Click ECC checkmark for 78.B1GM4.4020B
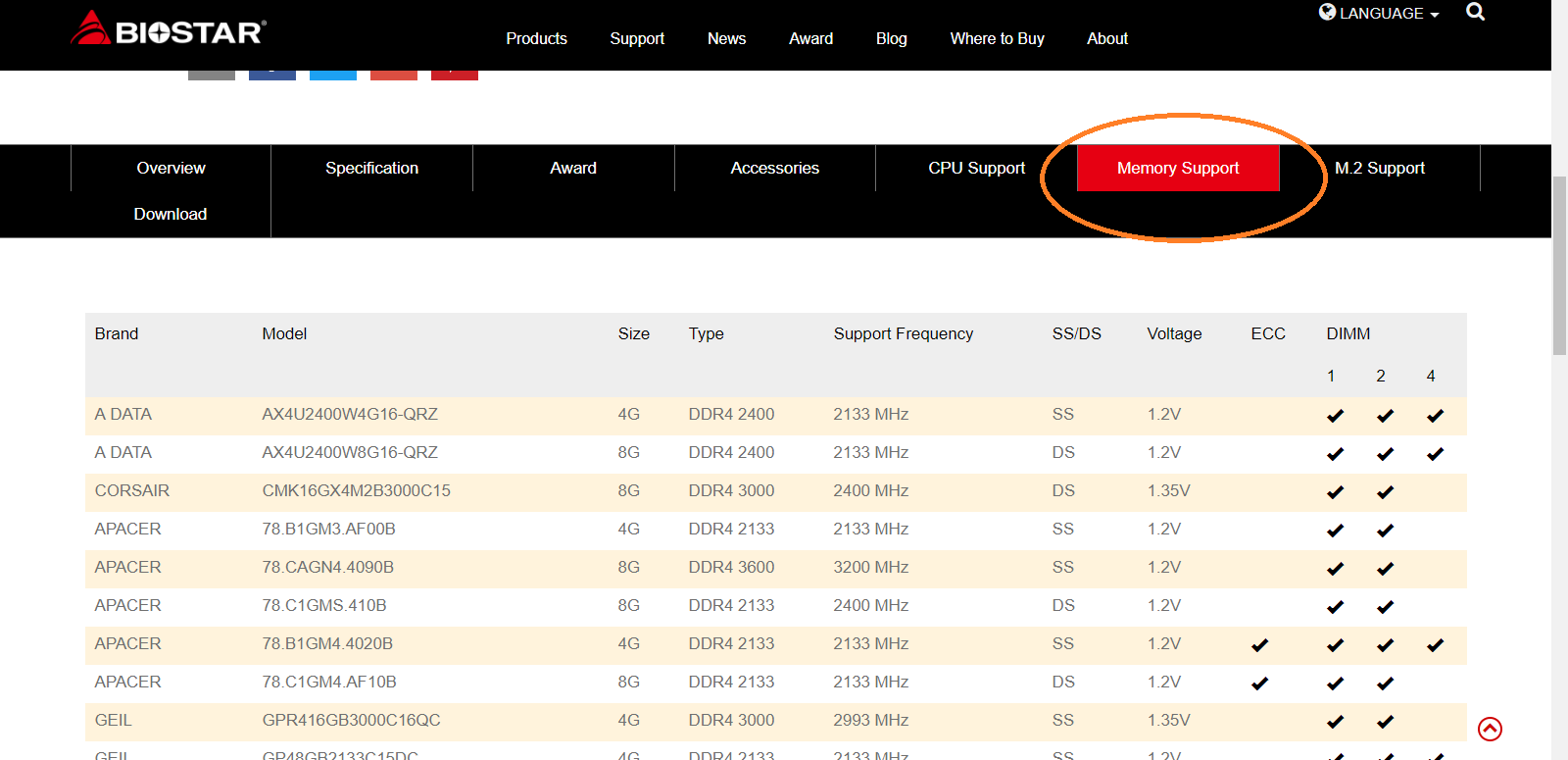 1259,645
